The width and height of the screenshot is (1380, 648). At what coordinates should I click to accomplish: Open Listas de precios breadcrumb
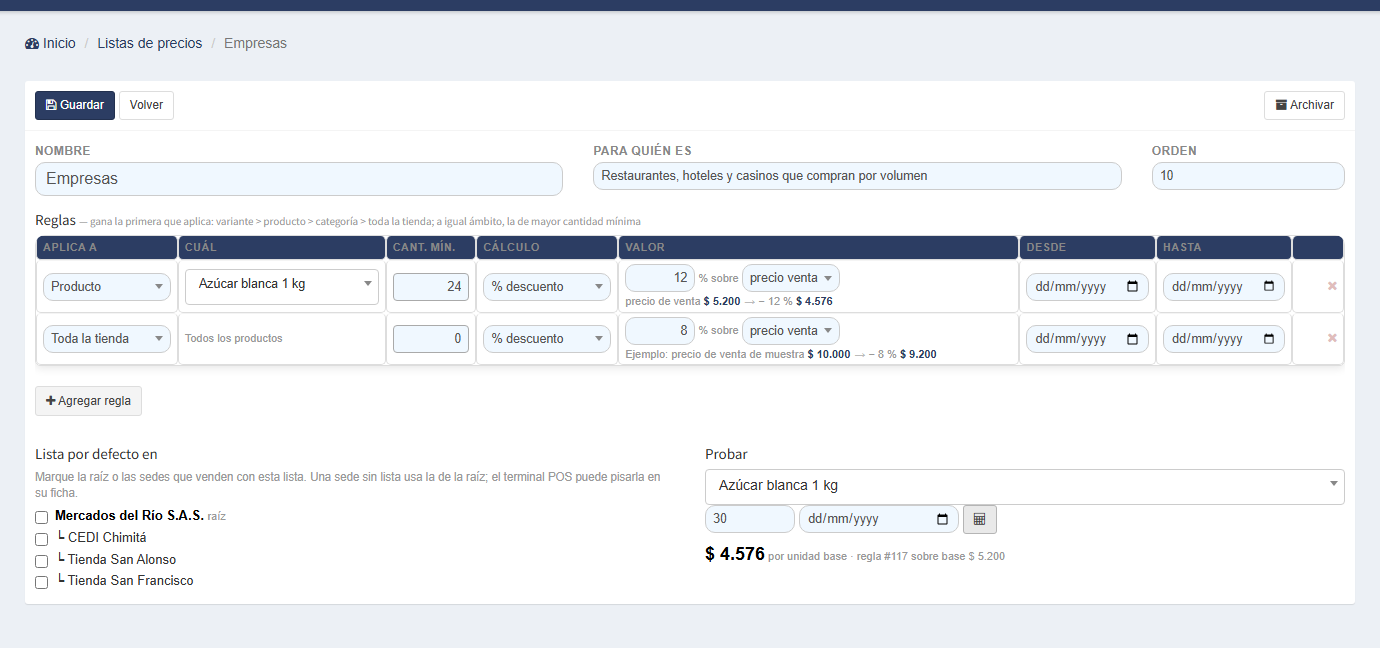tap(150, 43)
